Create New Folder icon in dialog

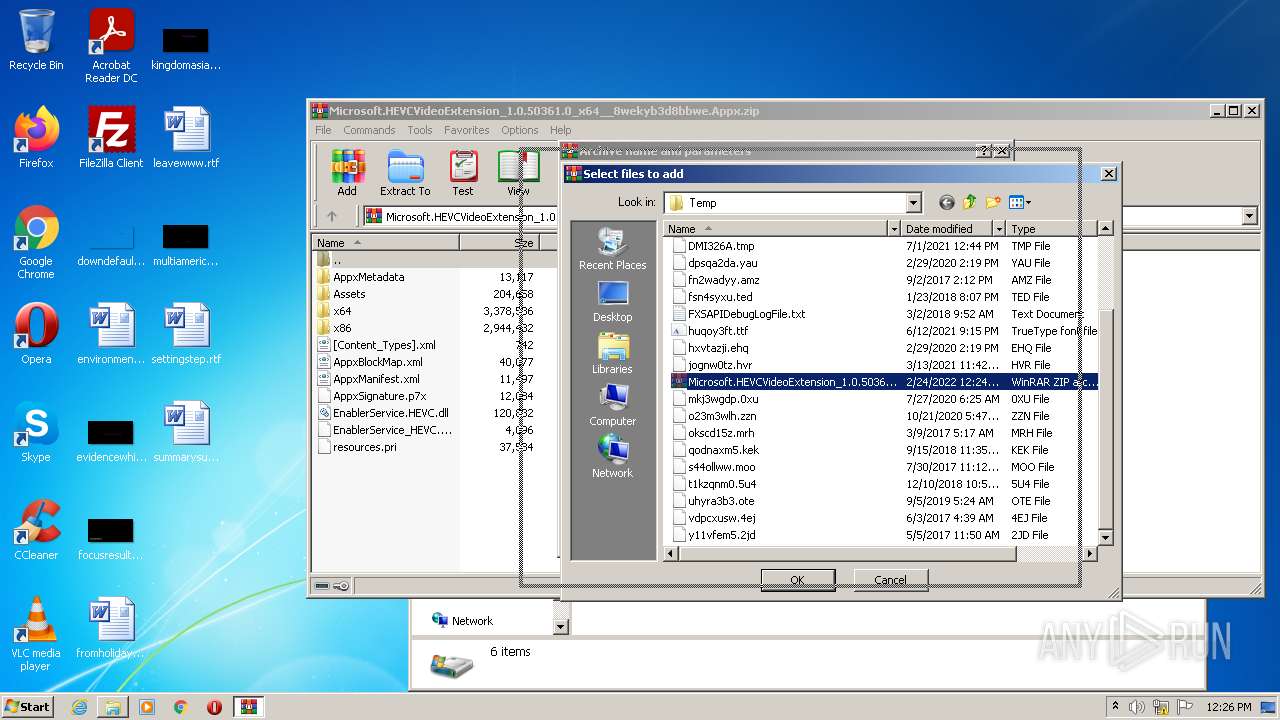993,203
